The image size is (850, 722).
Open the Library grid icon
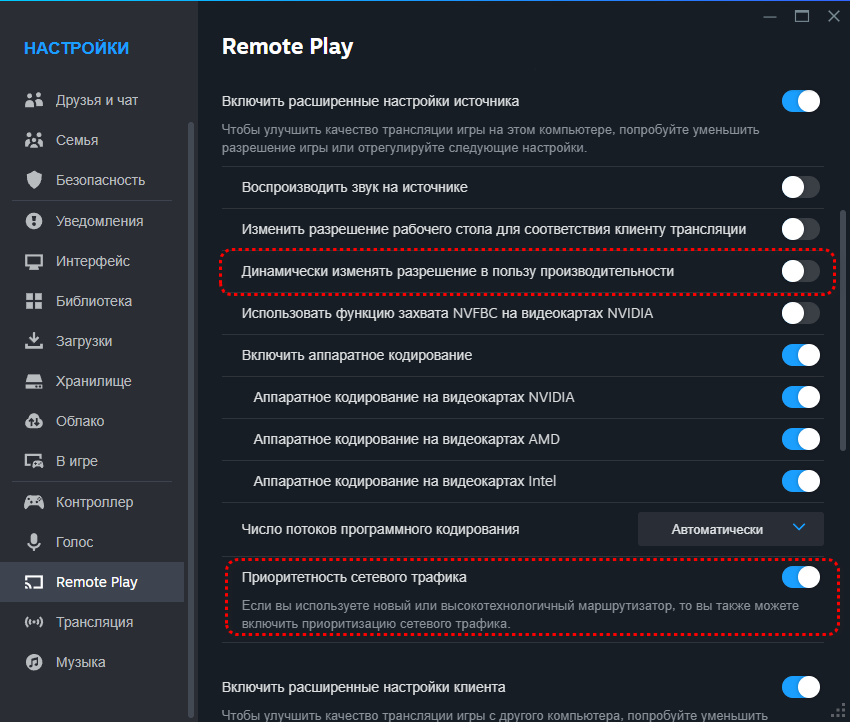pos(34,301)
